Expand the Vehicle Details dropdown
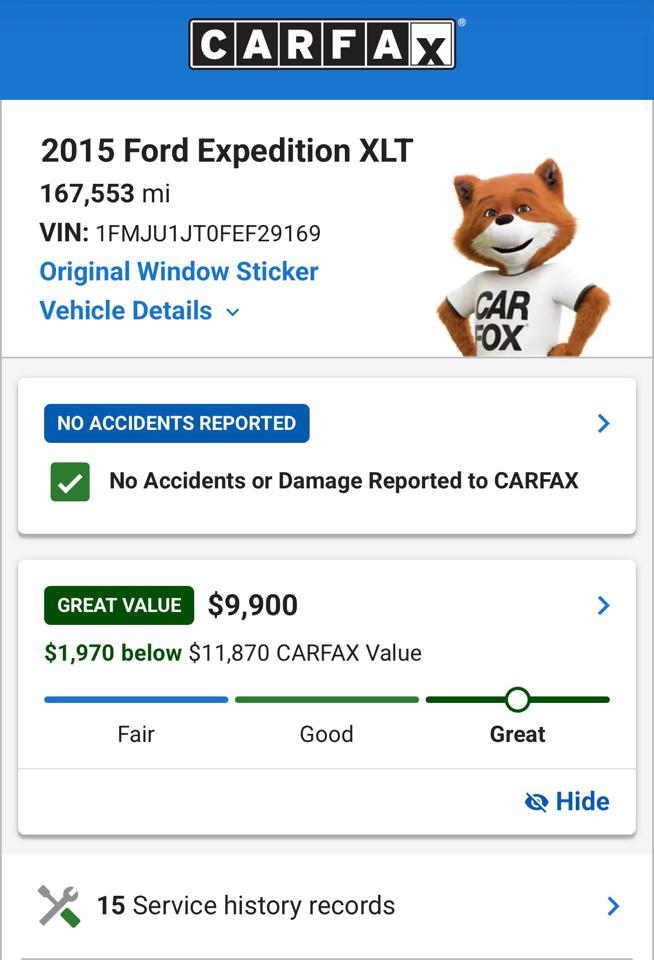Viewport: 654px width, 960px height. 126,311
